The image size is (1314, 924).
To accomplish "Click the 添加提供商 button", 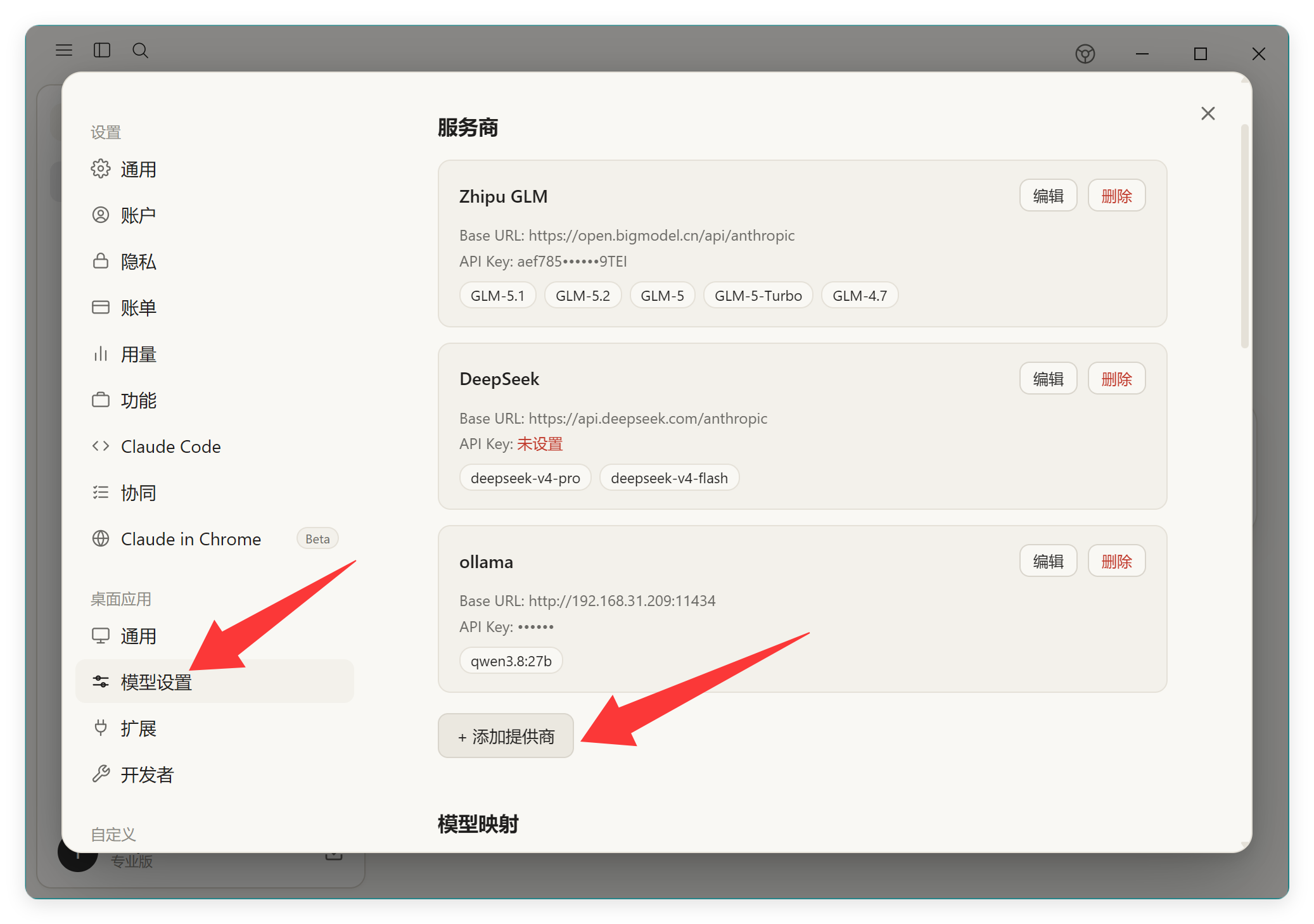I will coord(506,736).
